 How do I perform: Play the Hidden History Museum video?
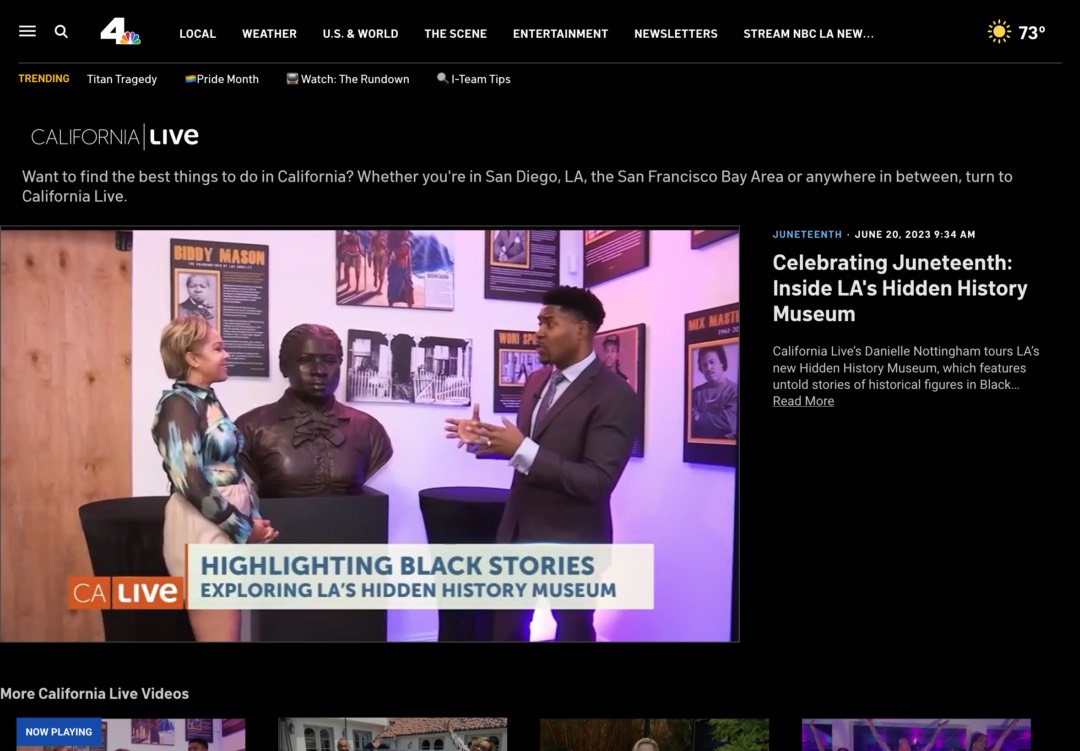coord(369,435)
